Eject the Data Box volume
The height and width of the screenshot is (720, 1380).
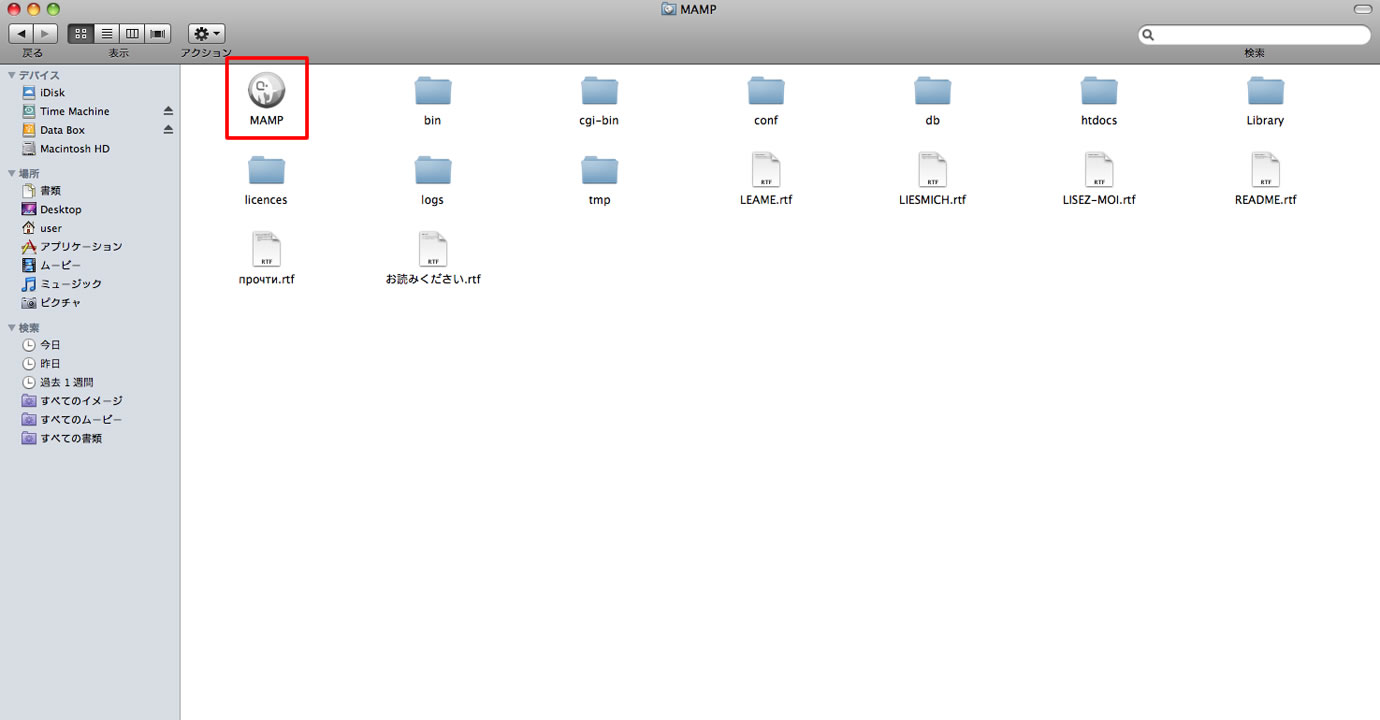pos(168,130)
